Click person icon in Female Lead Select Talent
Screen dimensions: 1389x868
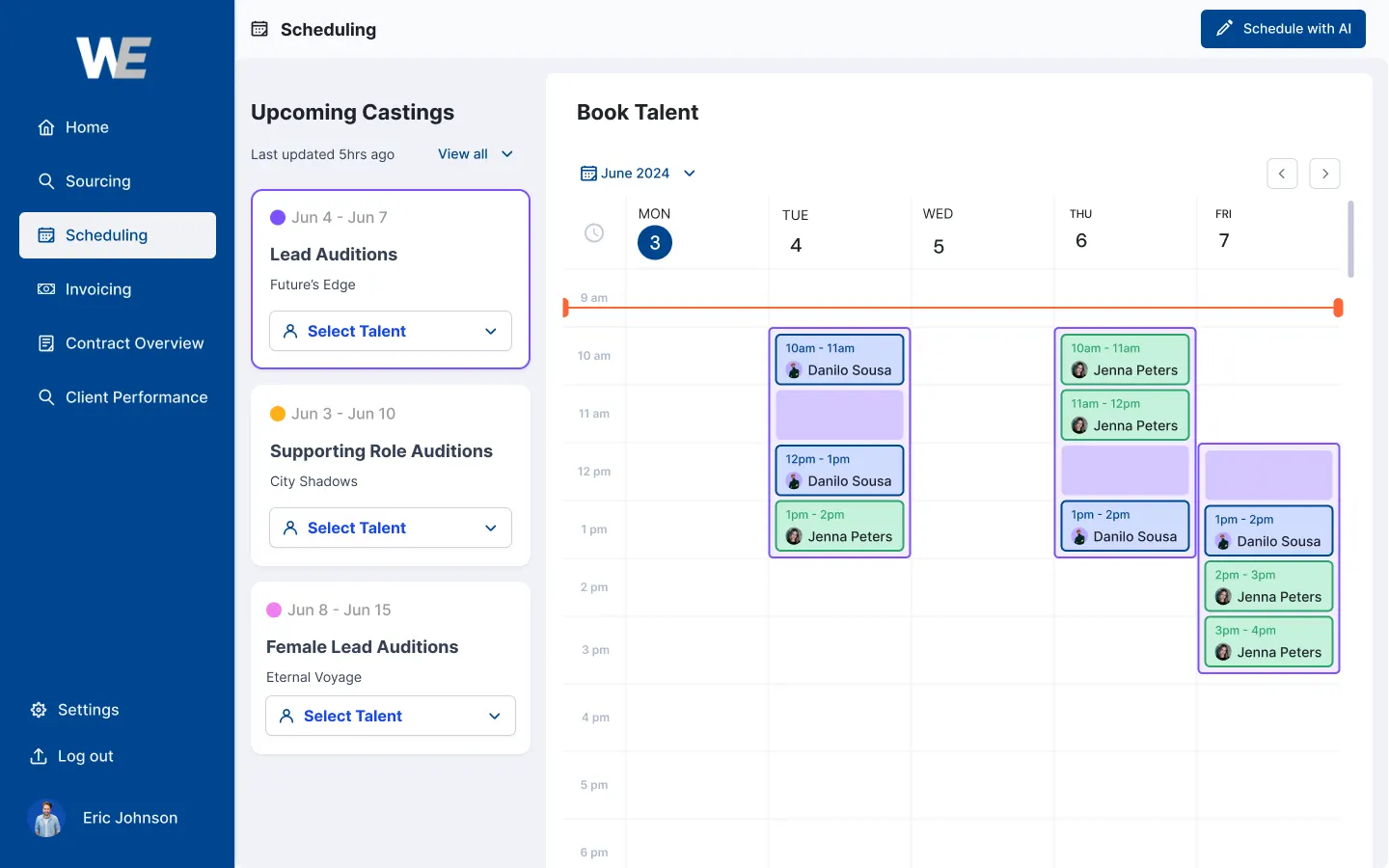tap(286, 716)
